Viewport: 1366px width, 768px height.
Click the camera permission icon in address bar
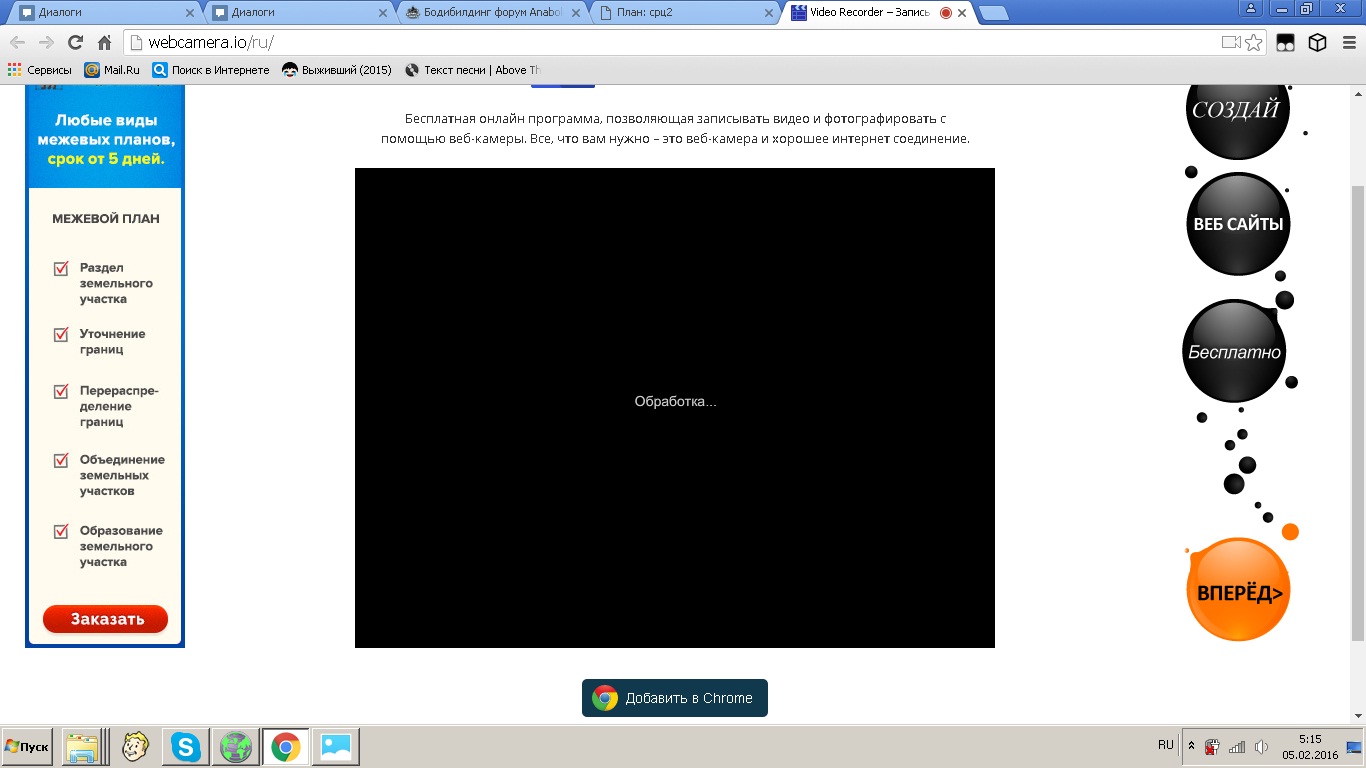pos(1230,42)
